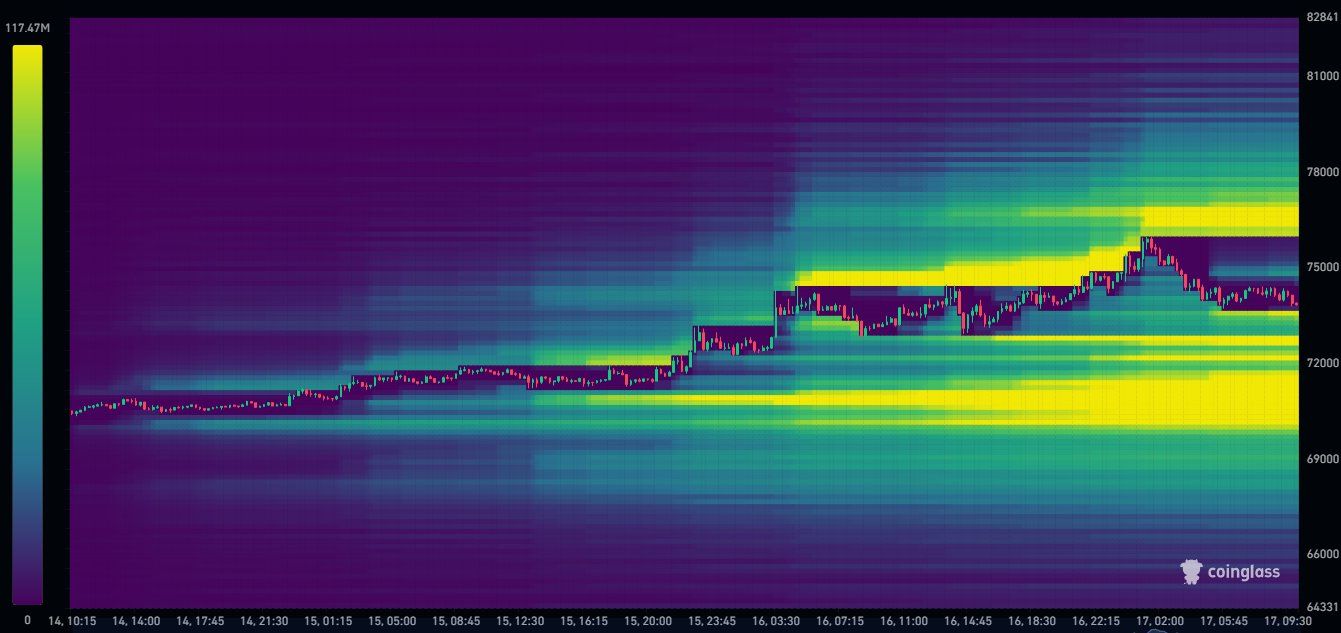Click the 81000 price axis label

[x=1320, y=76]
